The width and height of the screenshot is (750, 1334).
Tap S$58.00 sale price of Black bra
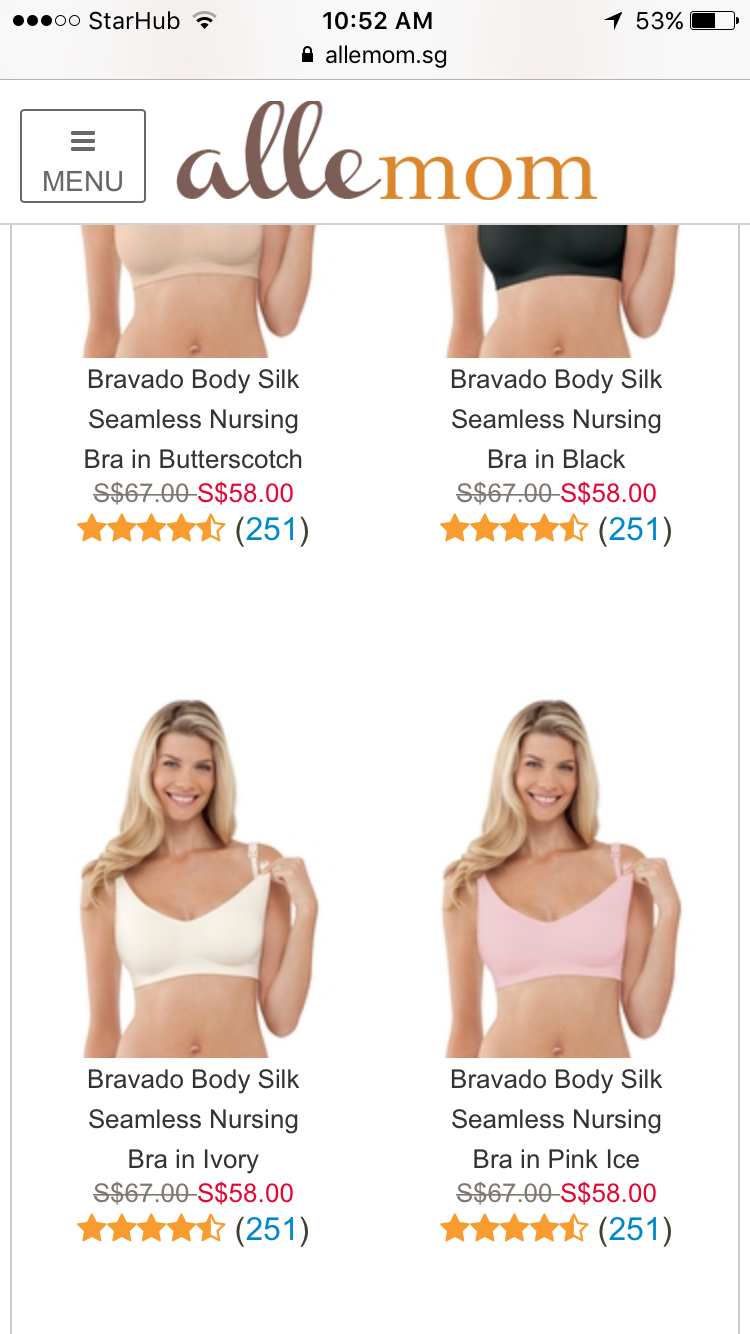click(609, 493)
